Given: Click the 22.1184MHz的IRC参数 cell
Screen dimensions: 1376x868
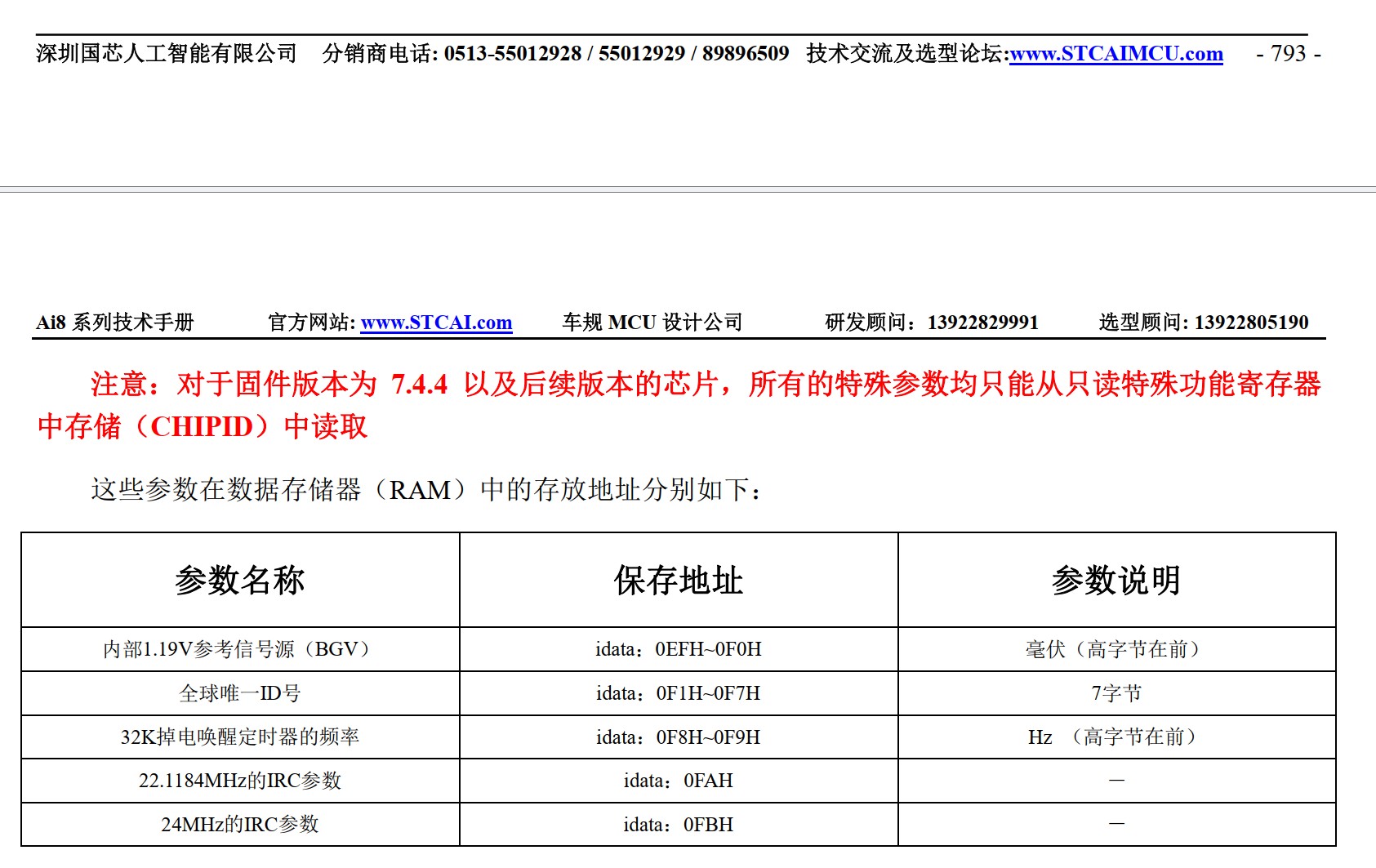Looking at the screenshot, I should coord(240,781).
